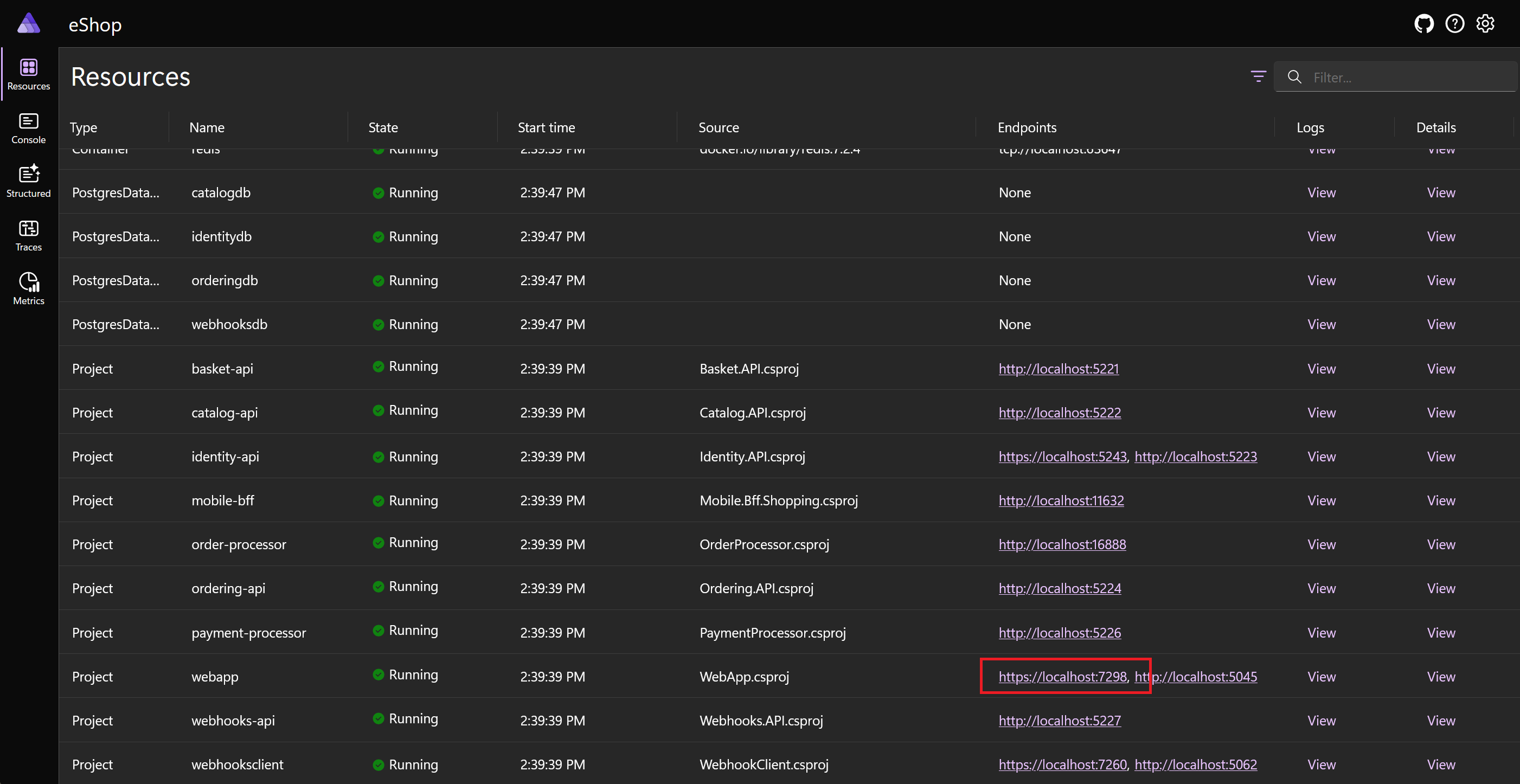Viewport: 1520px width, 784px height.
Task: View logs for catalog-api
Action: click(1321, 413)
